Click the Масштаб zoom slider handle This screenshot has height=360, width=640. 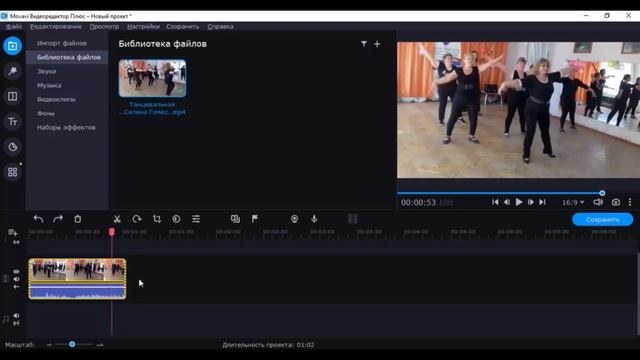[x=72, y=344]
